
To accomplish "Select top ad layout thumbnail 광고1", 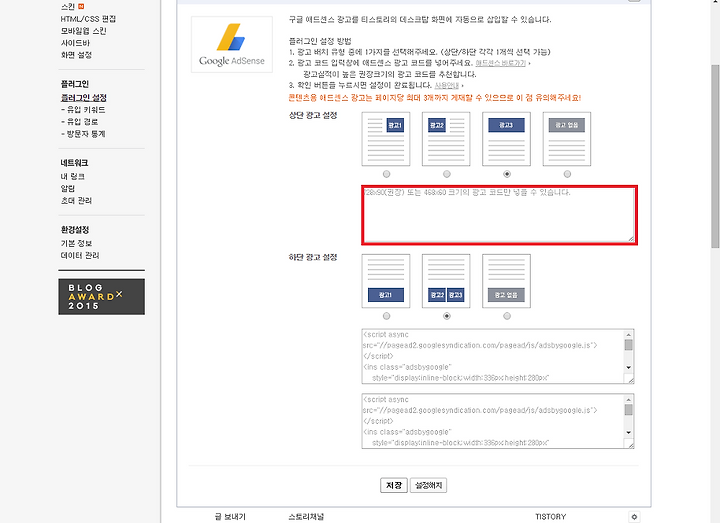I will [386, 139].
